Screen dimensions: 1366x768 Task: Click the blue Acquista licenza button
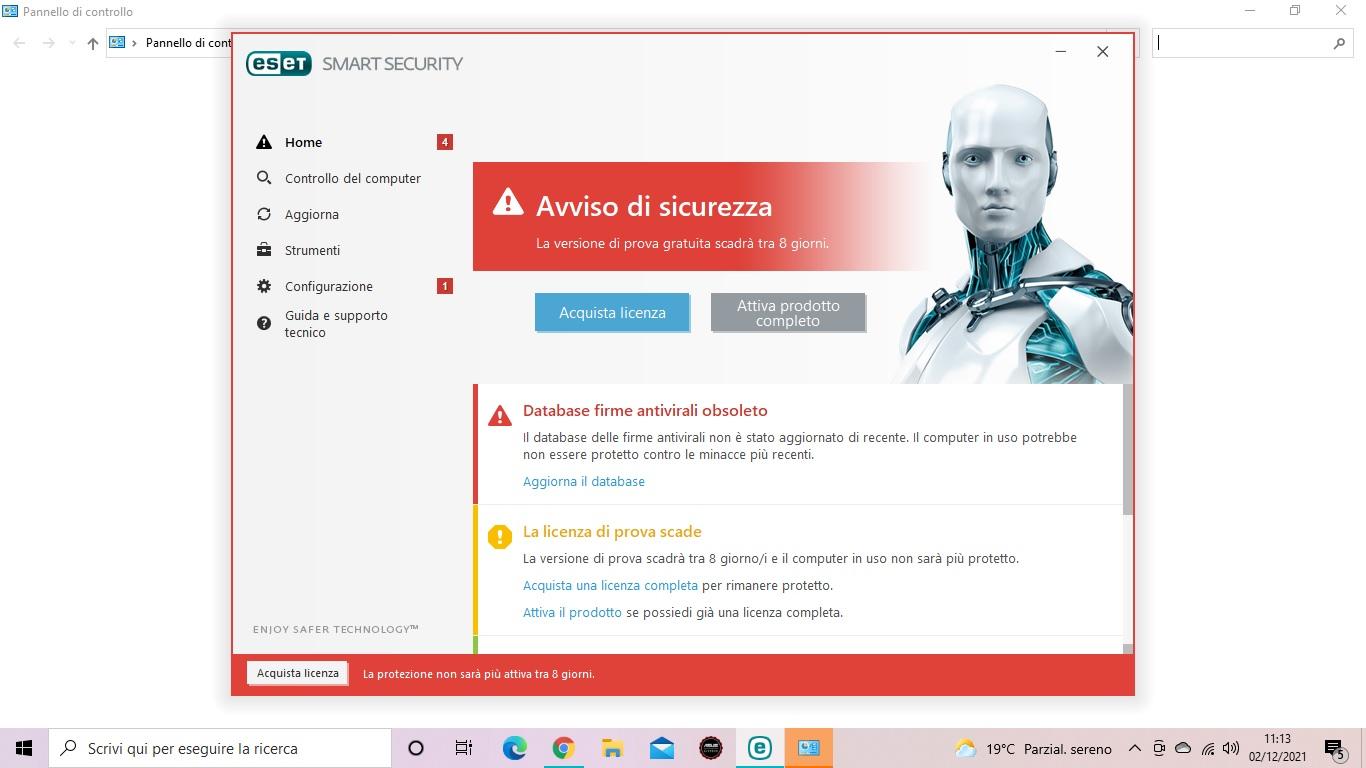tap(612, 312)
